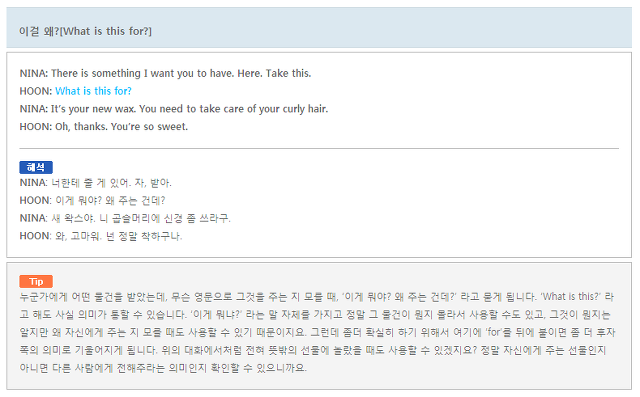
Task: Click the blue 해석 badge
Action: [x=36, y=167]
